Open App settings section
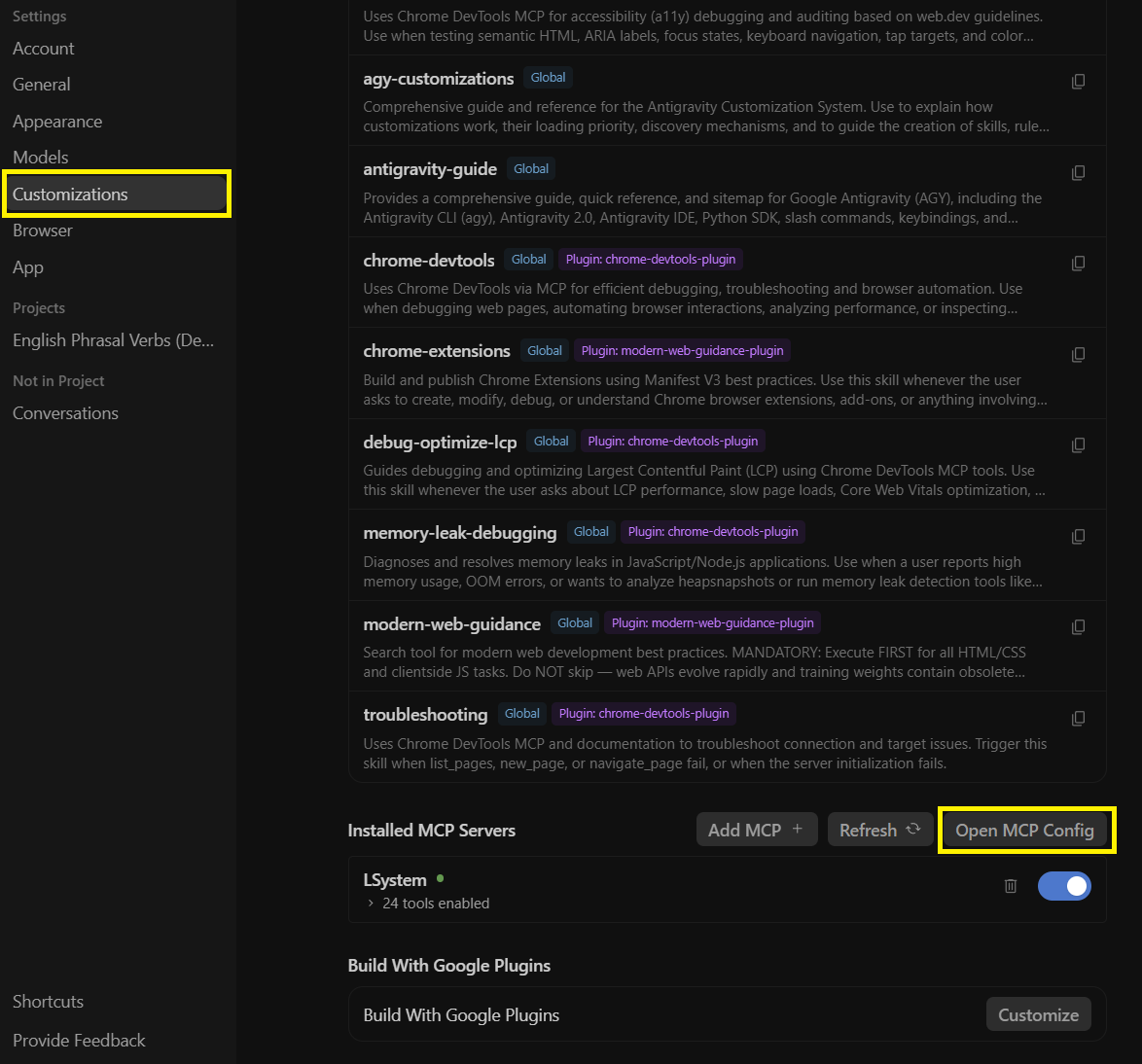This screenshot has width=1142, height=1064. pyautogui.click(x=28, y=267)
